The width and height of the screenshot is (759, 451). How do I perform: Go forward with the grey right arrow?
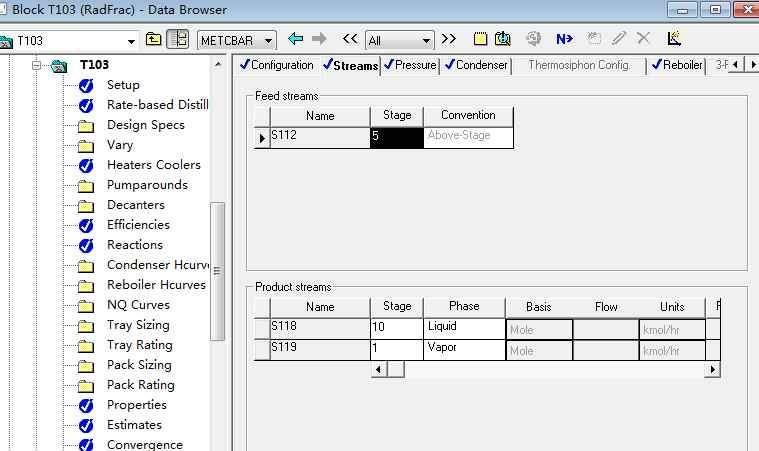[319, 39]
